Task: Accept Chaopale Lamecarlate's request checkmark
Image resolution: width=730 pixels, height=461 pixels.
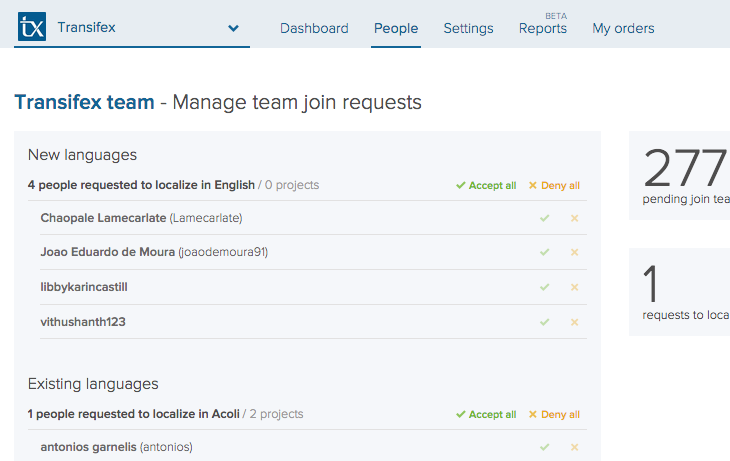Action: (544, 218)
